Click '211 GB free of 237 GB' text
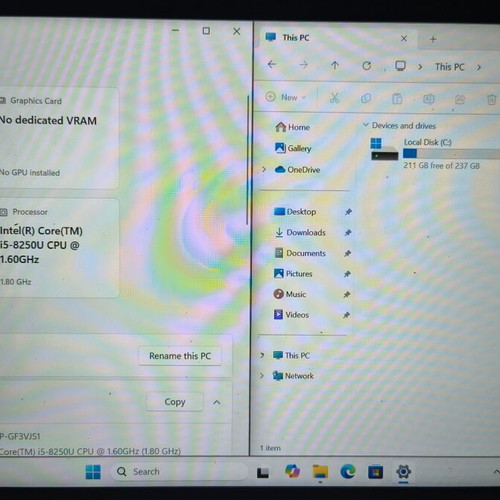 (x=441, y=165)
